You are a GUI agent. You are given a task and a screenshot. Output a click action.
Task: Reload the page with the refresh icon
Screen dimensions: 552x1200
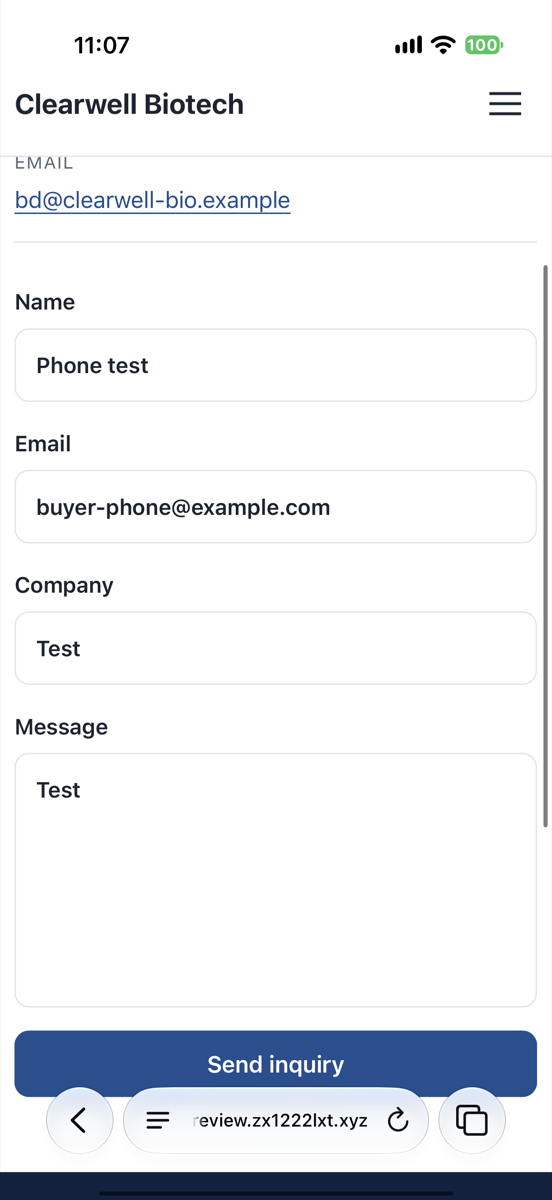pyautogui.click(x=398, y=1121)
